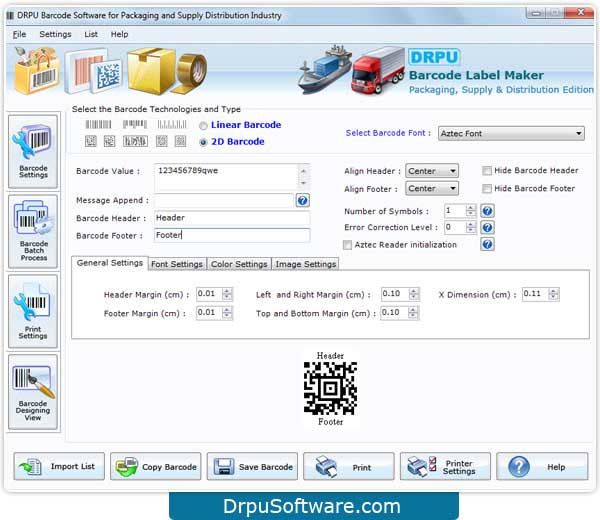Adjust Number of Symbols spinner
This screenshot has width=600, height=520.
point(471,211)
